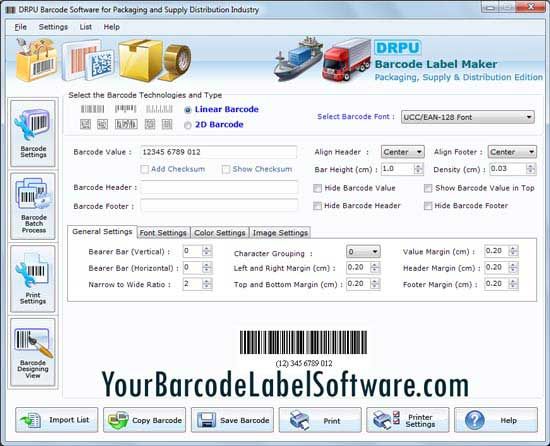
Task: Click the Barcode Footer input field
Action: (x=219, y=205)
